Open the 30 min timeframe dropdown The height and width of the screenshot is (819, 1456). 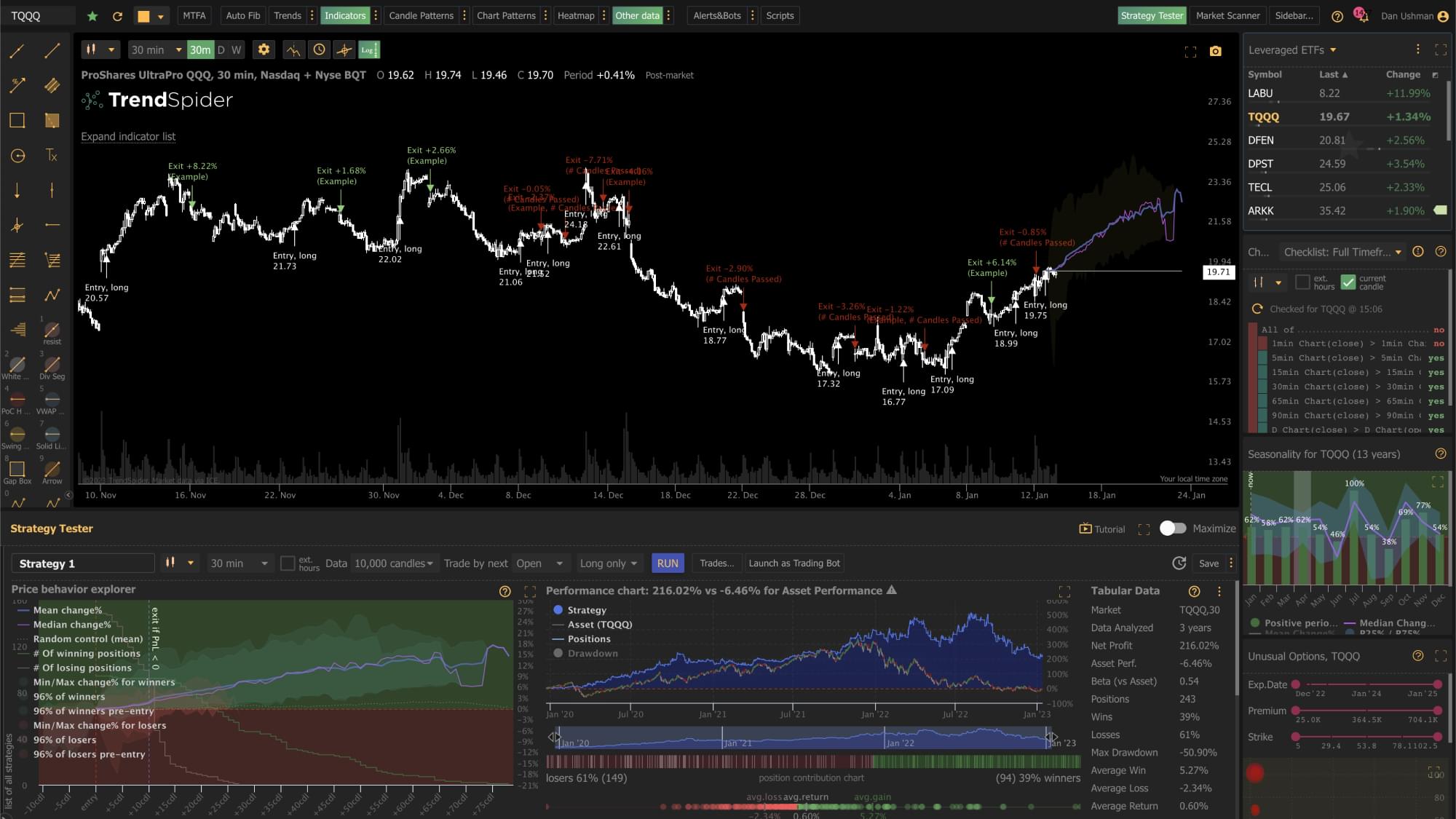tap(240, 563)
